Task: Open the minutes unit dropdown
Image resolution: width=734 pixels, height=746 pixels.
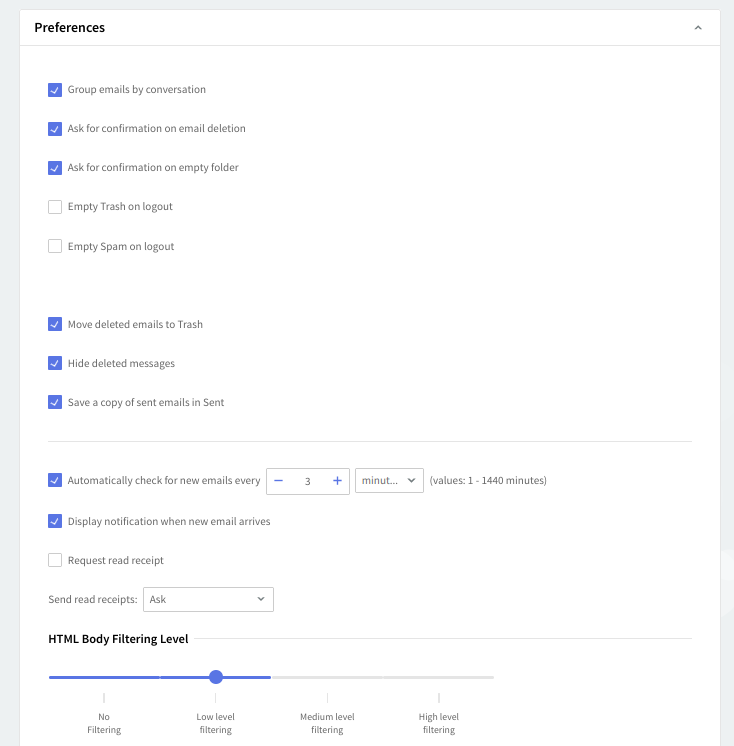Action: click(x=389, y=481)
